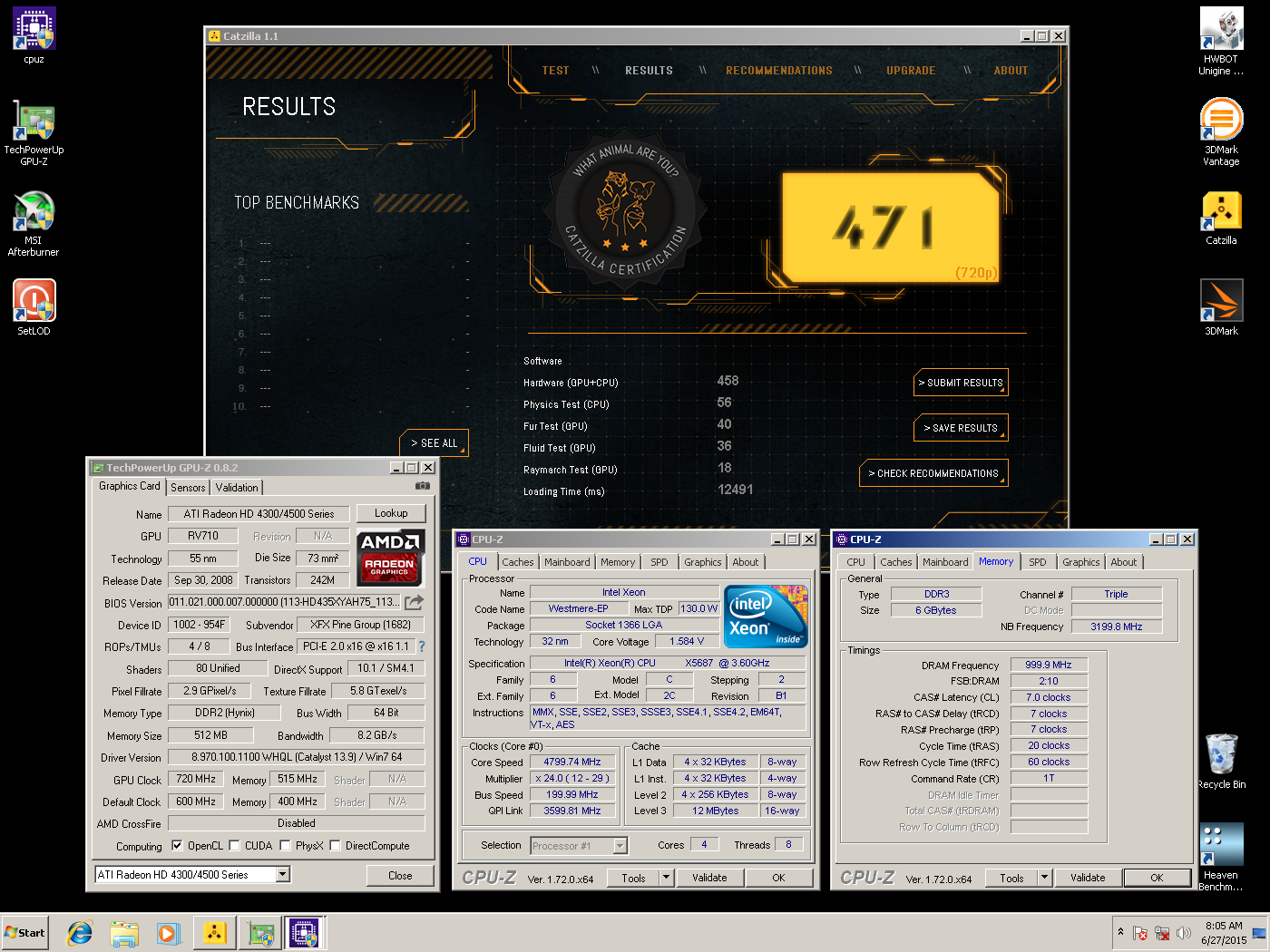The height and width of the screenshot is (952, 1270).
Task: Open 3DMark Vantage desktop icon
Action: pos(1221,131)
